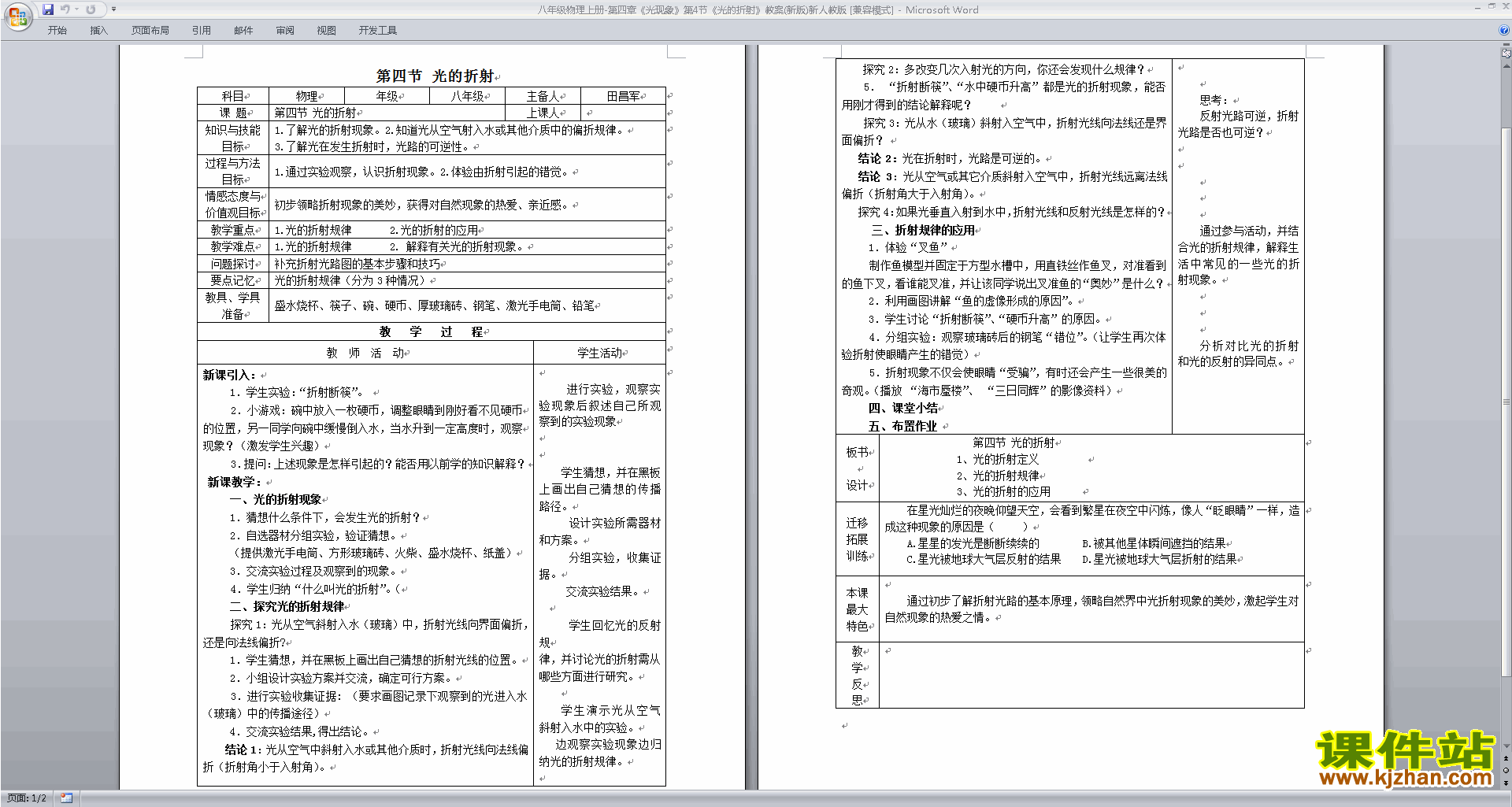The image size is (1512, 807).
Task: Open the 审阅 ribbon tab
Action: pos(285,31)
